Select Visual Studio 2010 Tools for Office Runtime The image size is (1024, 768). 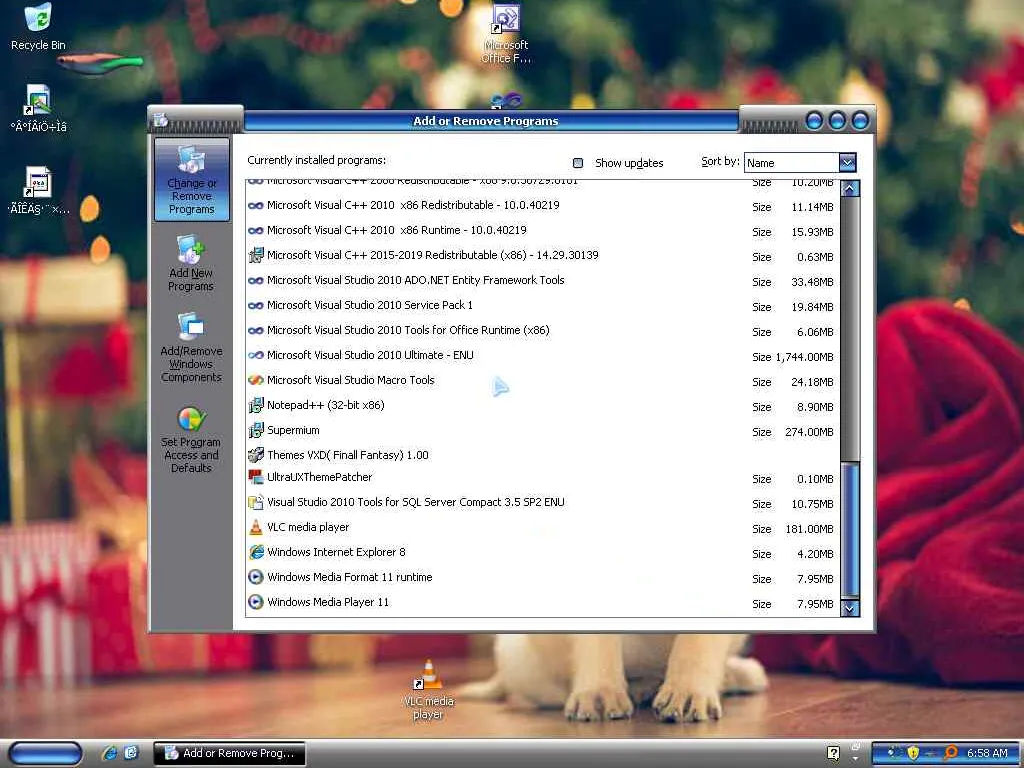click(542, 330)
